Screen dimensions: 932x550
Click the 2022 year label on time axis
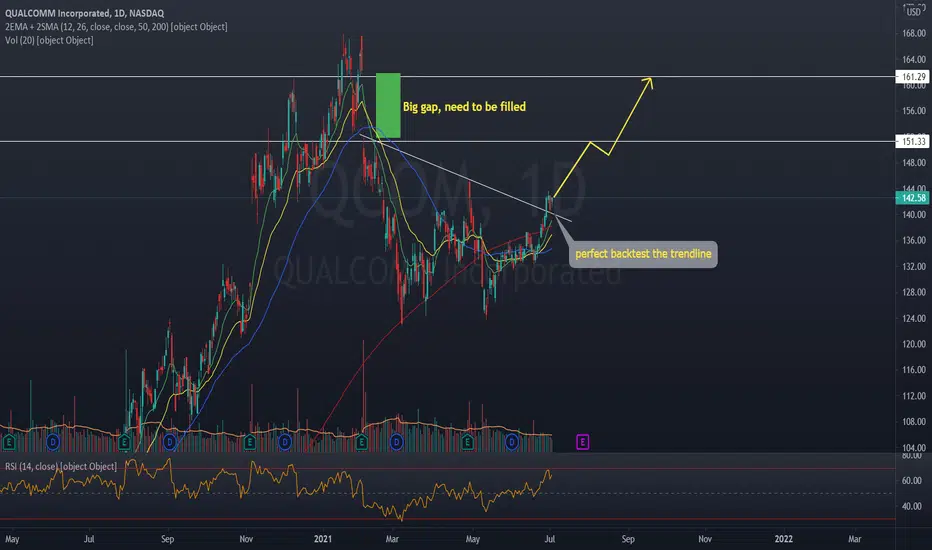coord(783,539)
